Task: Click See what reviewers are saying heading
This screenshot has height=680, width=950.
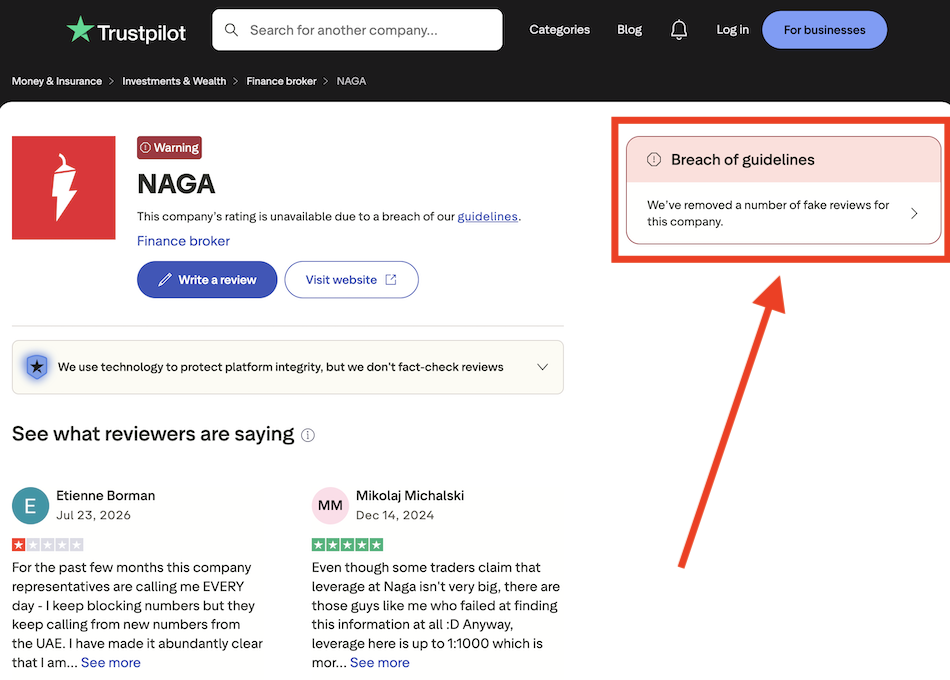Action: (x=153, y=434)
